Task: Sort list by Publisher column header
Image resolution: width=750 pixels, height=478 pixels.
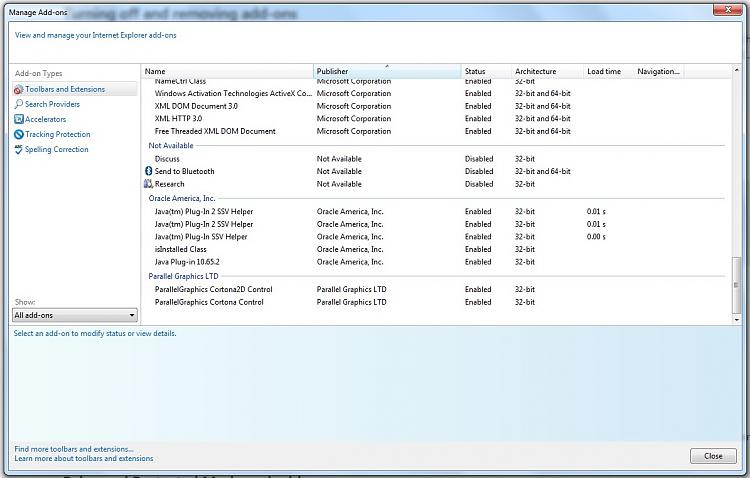Action: pos(387,71)
